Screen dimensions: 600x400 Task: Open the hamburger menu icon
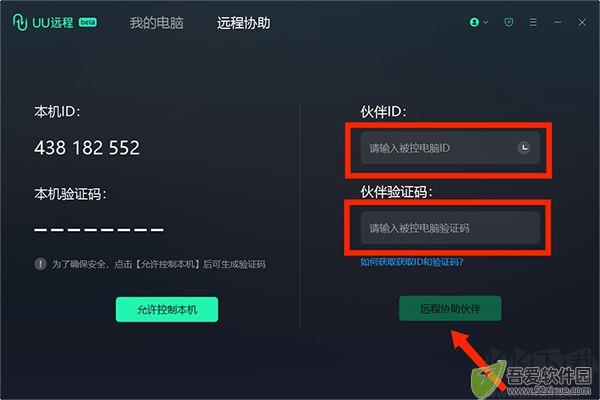click(x=533, y=22)
